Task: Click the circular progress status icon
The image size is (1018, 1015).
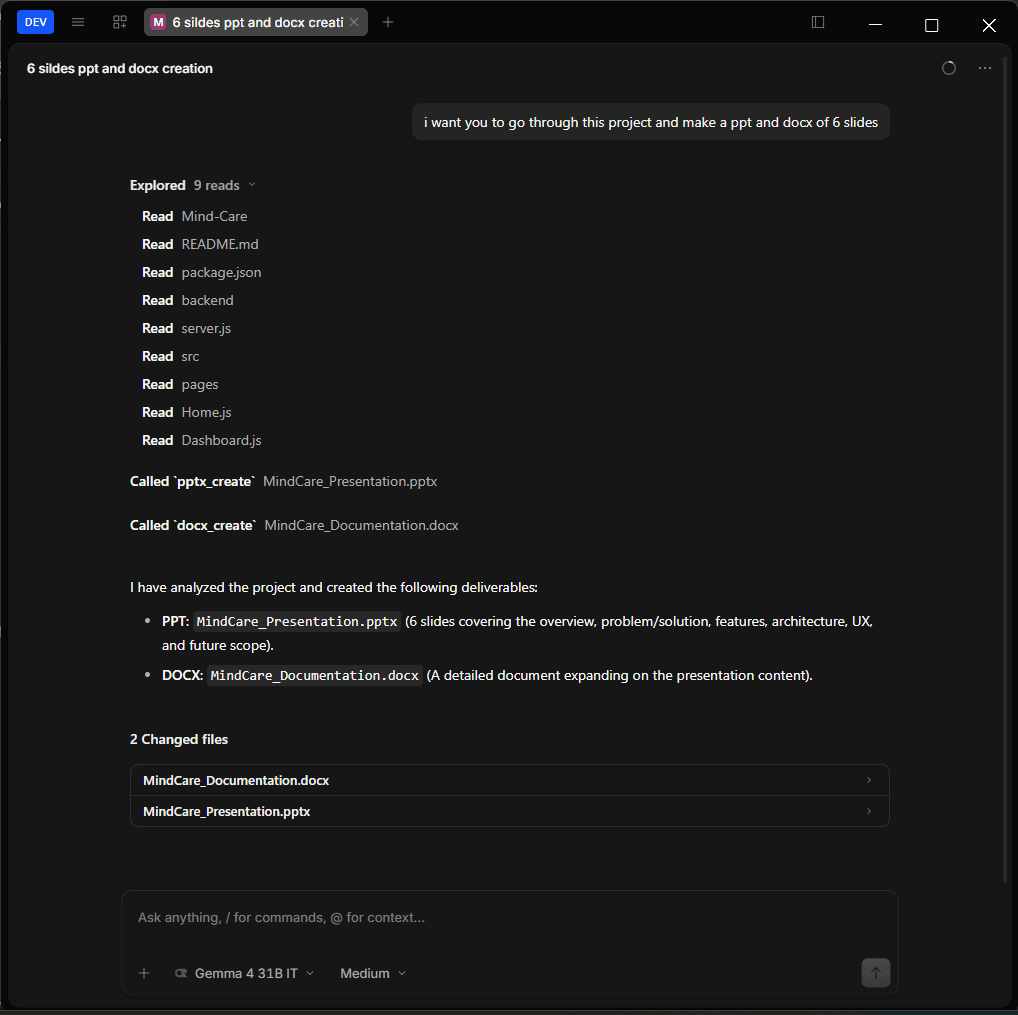Action: 949,68
